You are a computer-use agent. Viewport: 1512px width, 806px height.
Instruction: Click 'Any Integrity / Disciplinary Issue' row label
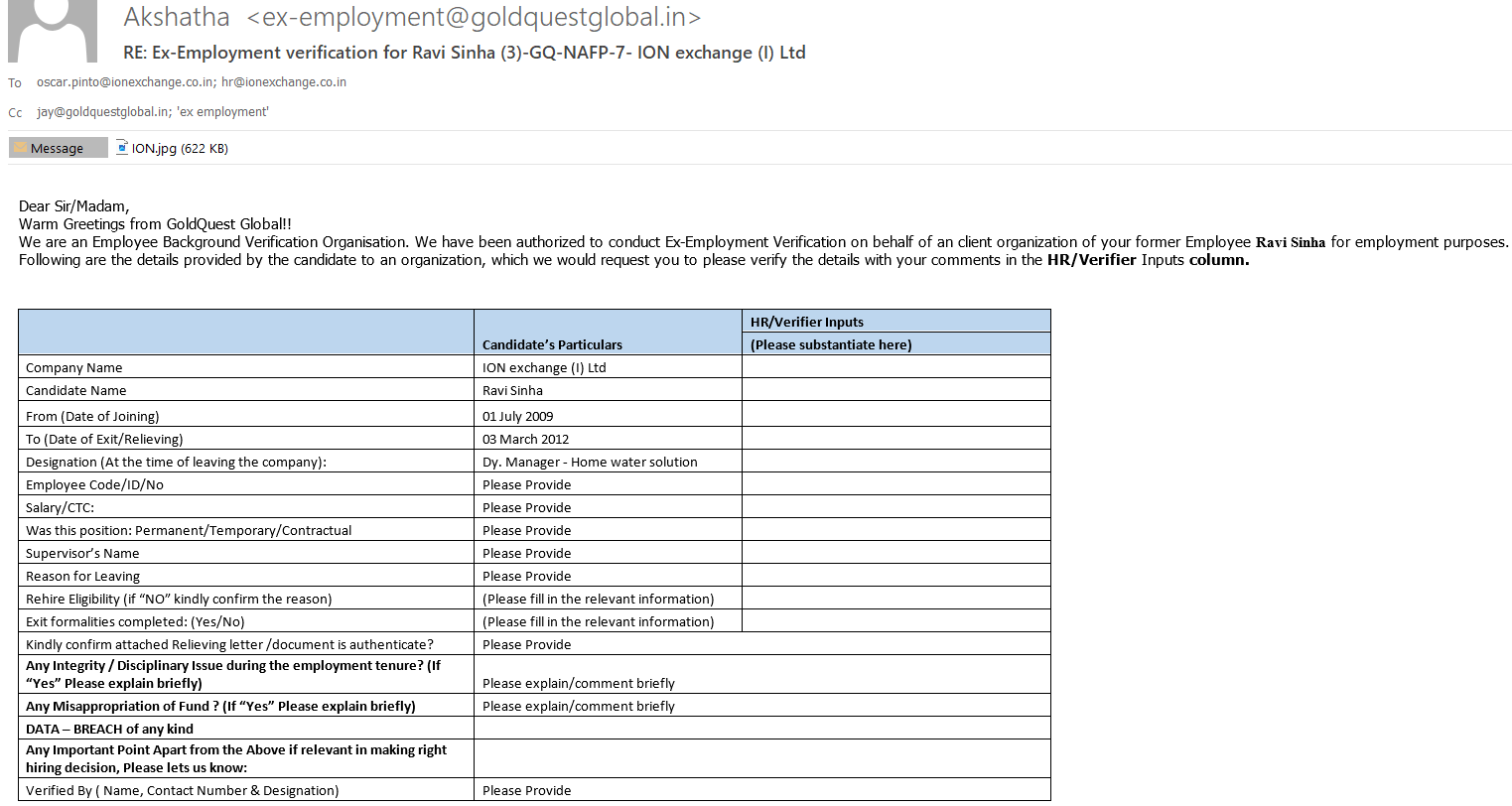tap(233, 674)
